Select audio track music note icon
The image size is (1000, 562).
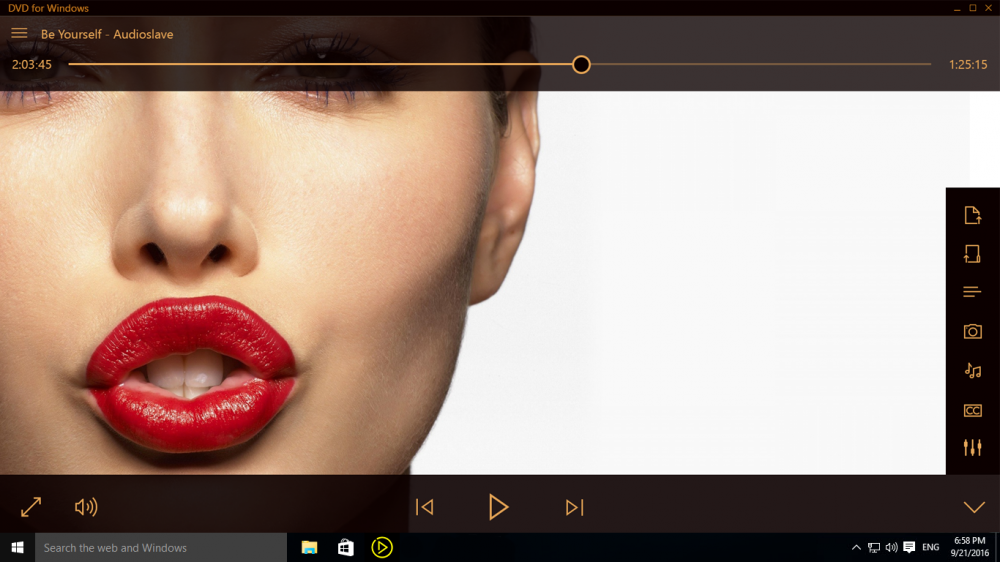click(972, 371)
